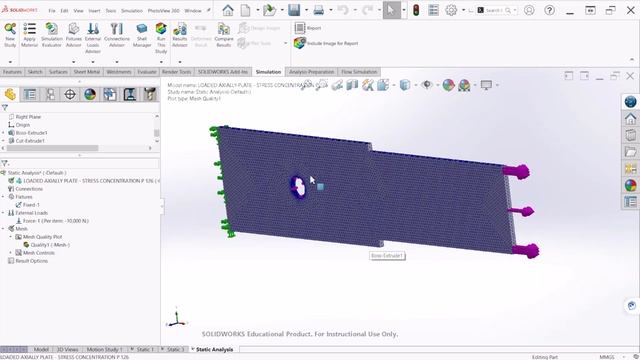Open FeatureManager design tree tab
Image resolution: width=640 pixels, height=360 pixels.
(x=10, y=94)
